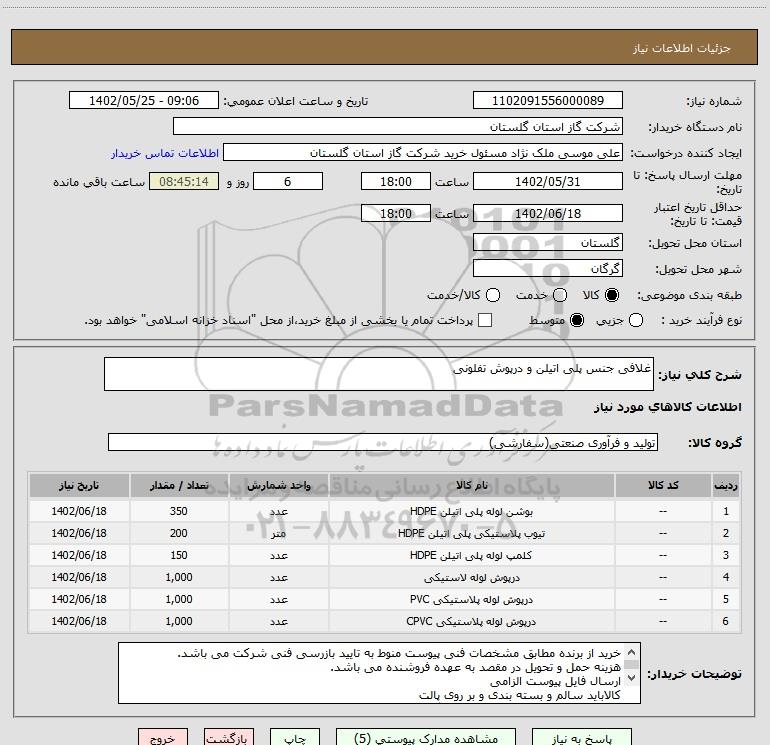Open مشاهده مدارک پیوستی (5) button
The height and width of the screenshot is (745, 770).
[426, 739]
